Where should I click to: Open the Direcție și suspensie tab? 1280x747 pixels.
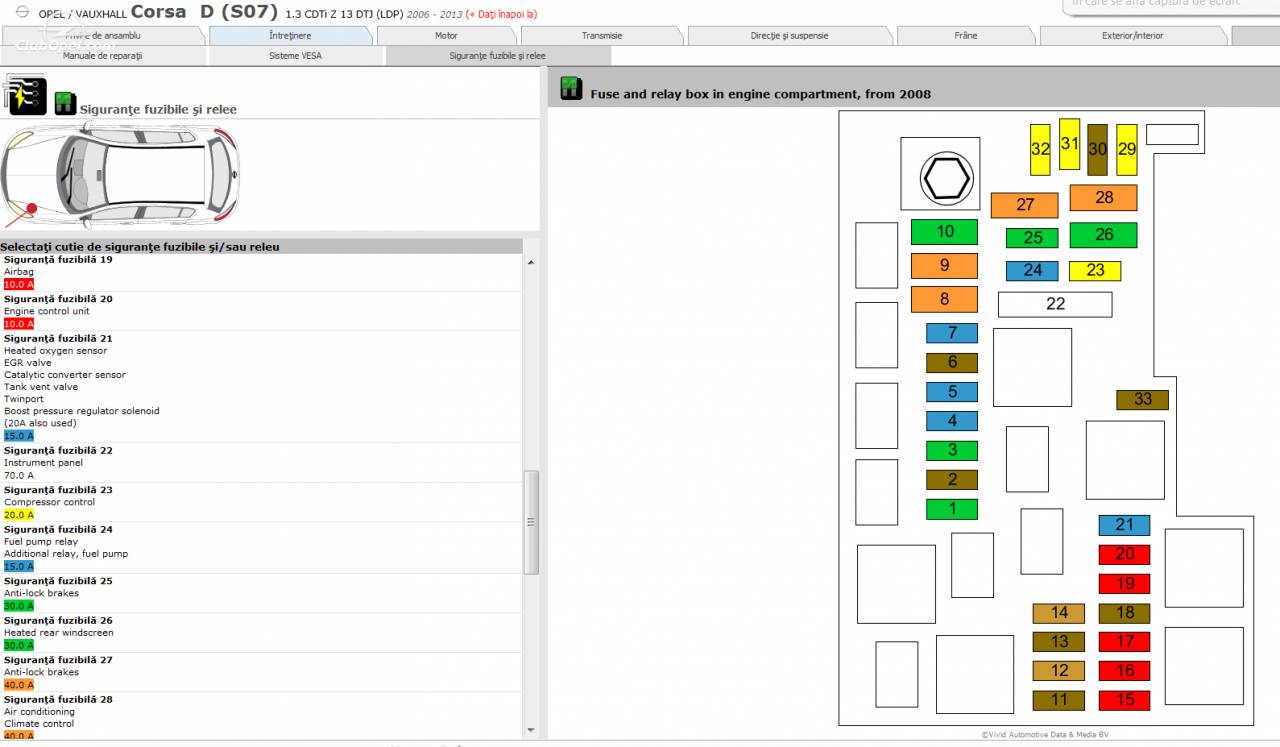(790, 36)
